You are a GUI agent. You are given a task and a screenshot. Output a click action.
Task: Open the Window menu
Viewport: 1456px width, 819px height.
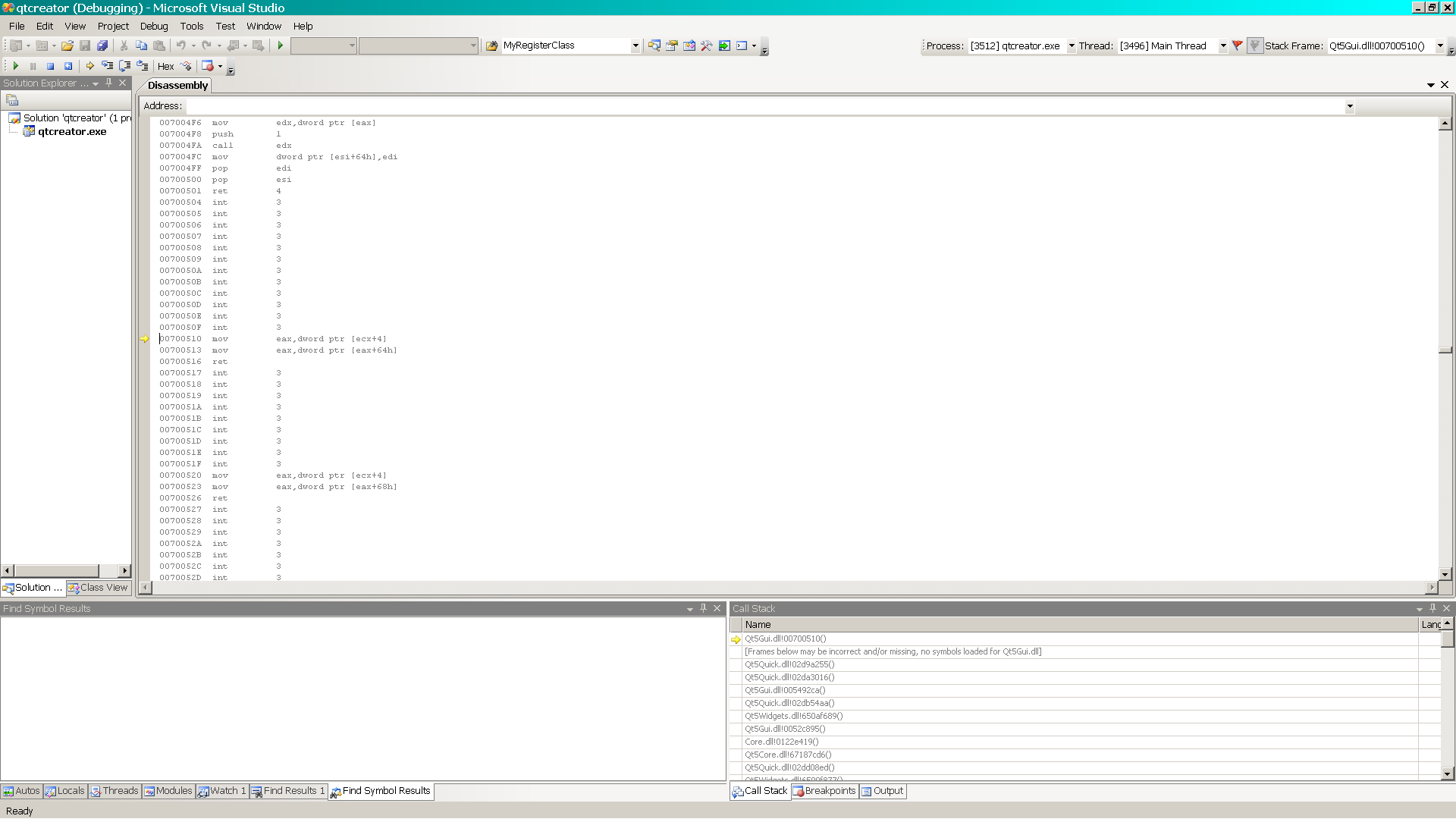[264, 26]
